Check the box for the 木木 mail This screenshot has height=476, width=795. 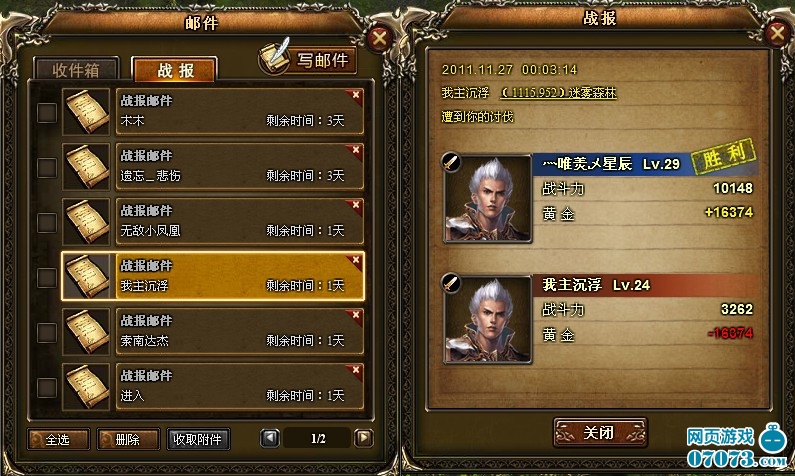pyautogui.click(x=47, y=113)
